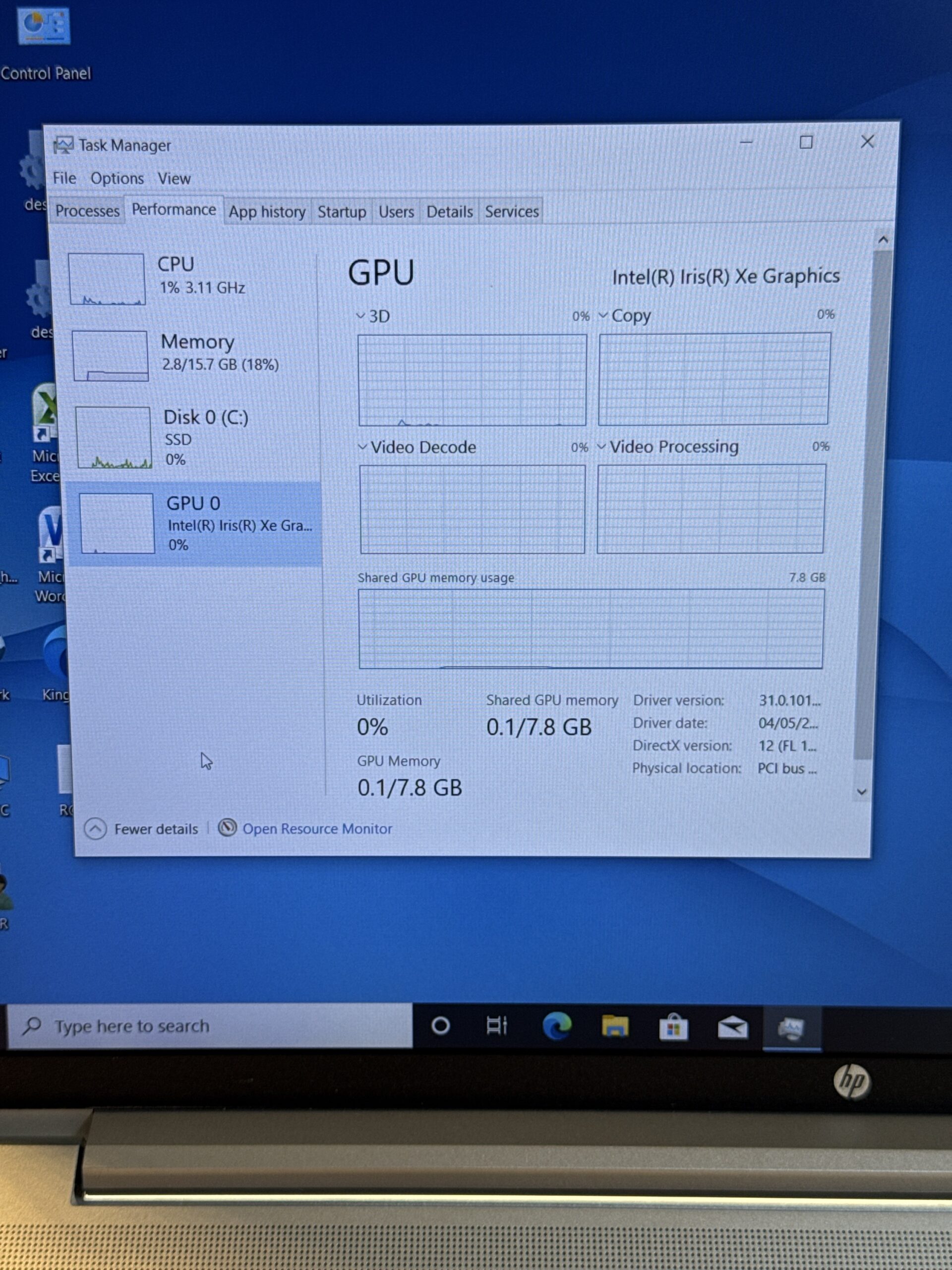952x1270 pixels.
Task: Close the Task Manager window
Action: 868,141
